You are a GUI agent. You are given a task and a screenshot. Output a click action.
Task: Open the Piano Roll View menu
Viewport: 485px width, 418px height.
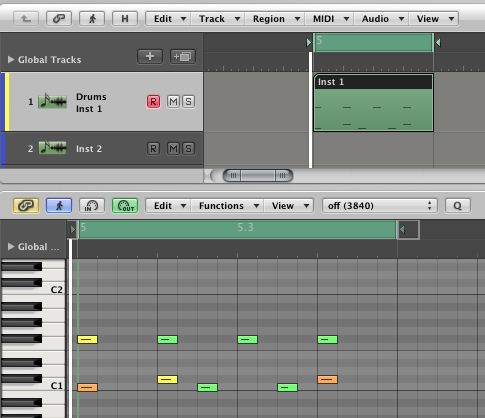pyautogui.click(x=289, y=206)
